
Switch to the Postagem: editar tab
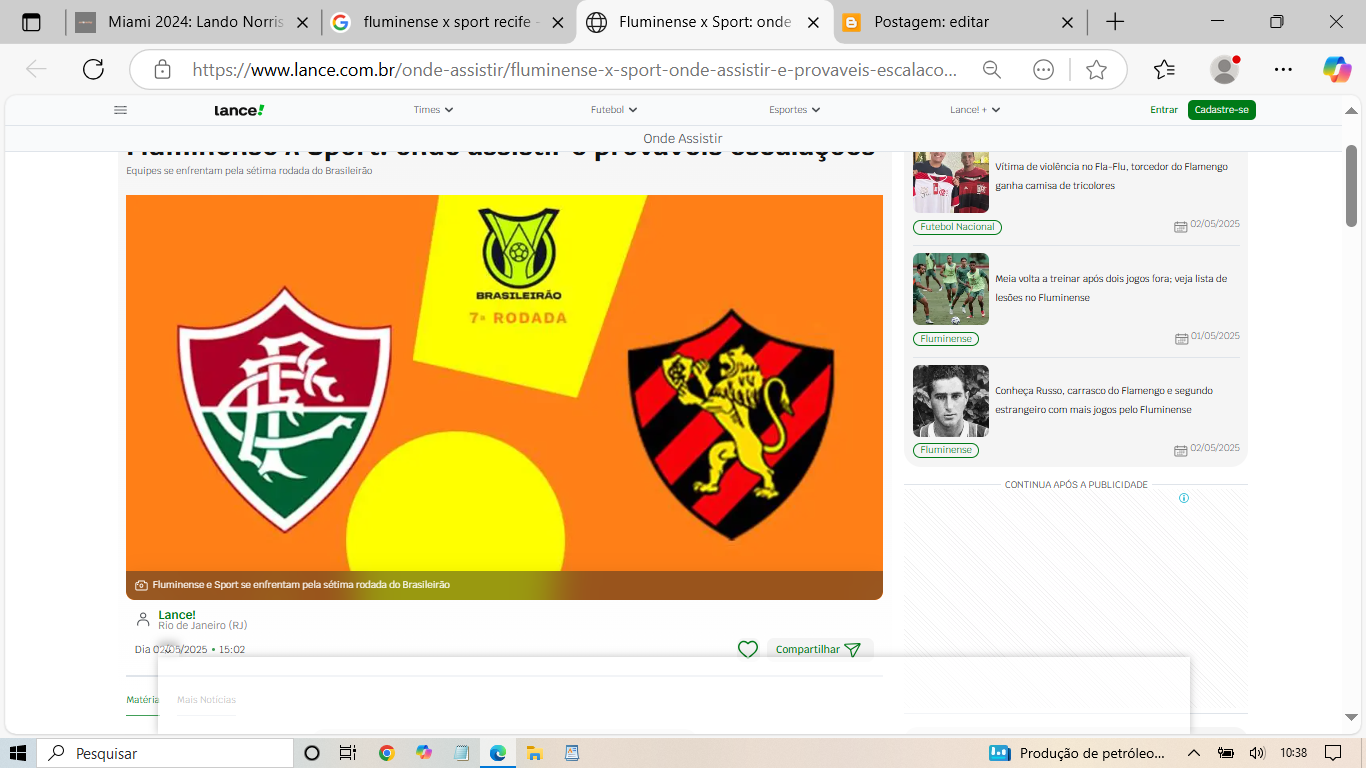(961, 22)
